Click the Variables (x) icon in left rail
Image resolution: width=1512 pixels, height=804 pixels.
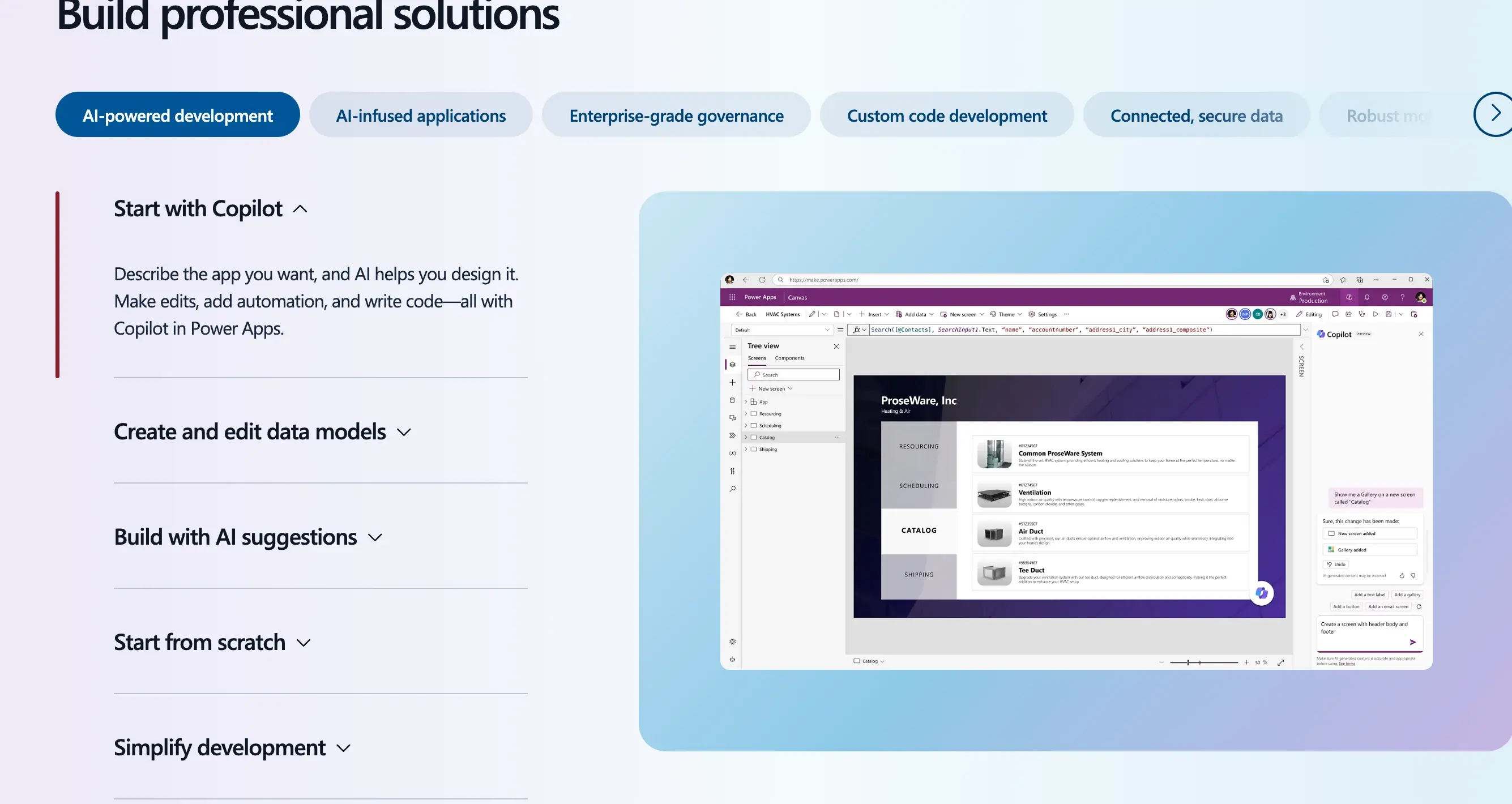pyautogui.click(x=732, y=453)
